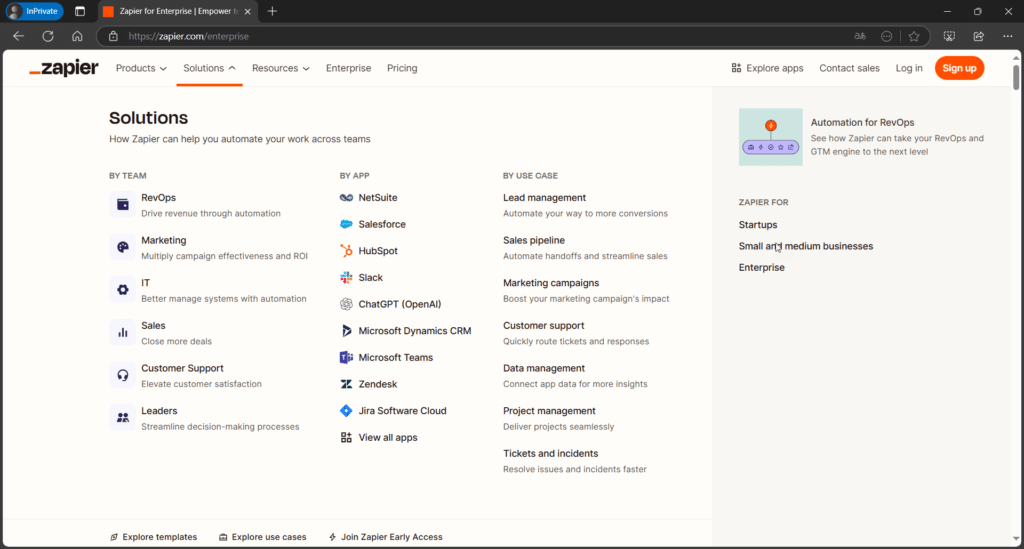Click the Zendesk app icon

coord(346,384)
